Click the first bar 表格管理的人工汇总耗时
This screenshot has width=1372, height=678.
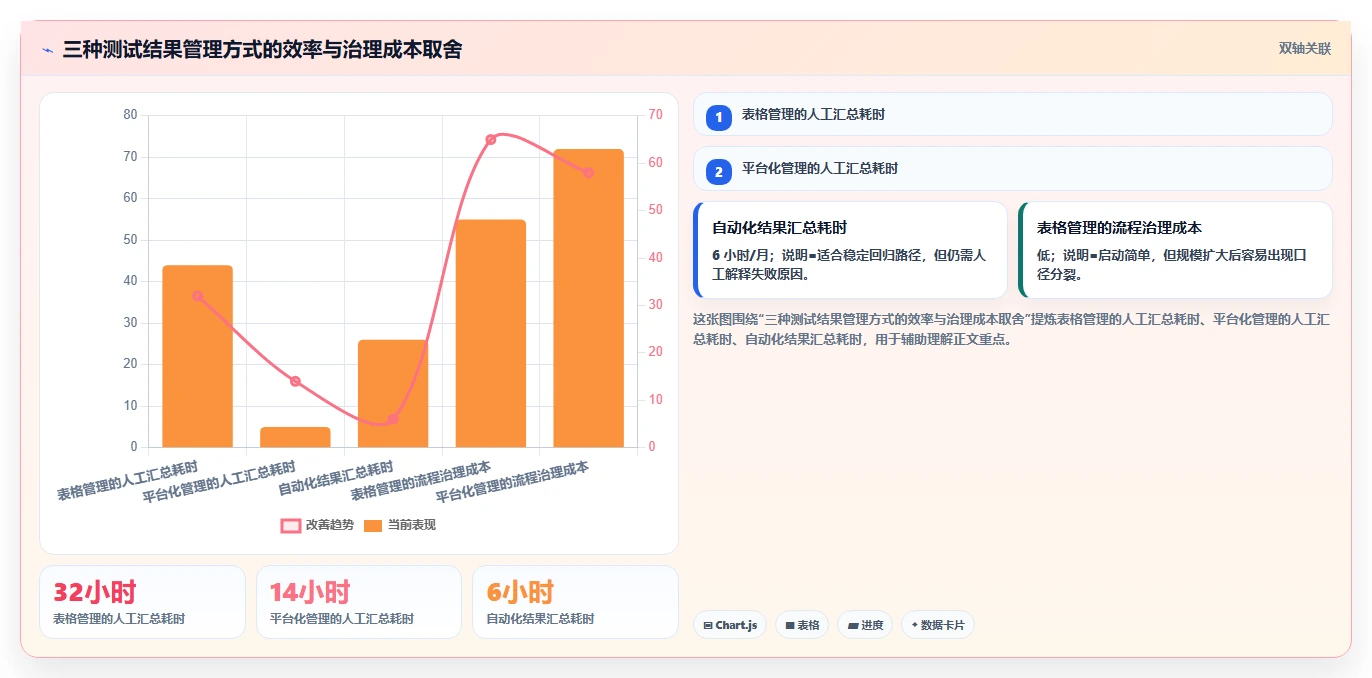pos(197,356)
